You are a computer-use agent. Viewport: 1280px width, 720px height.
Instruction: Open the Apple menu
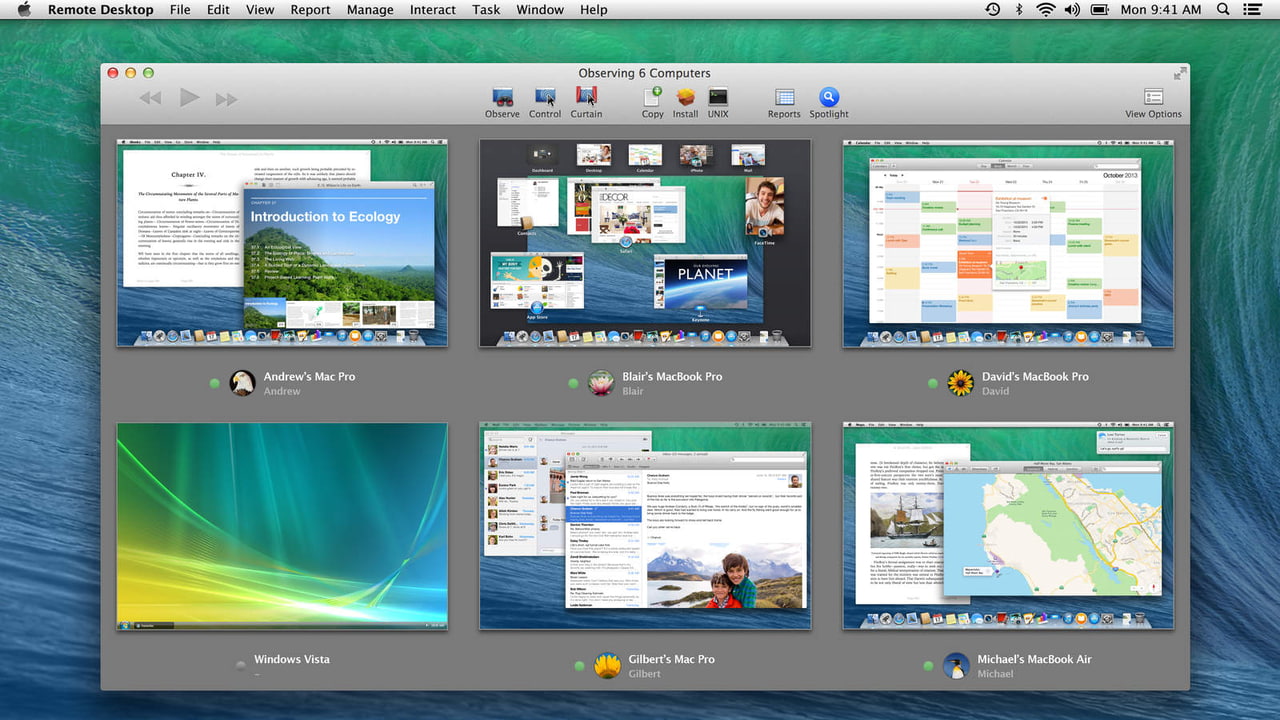pyautogui.click(x=24, y=9)
